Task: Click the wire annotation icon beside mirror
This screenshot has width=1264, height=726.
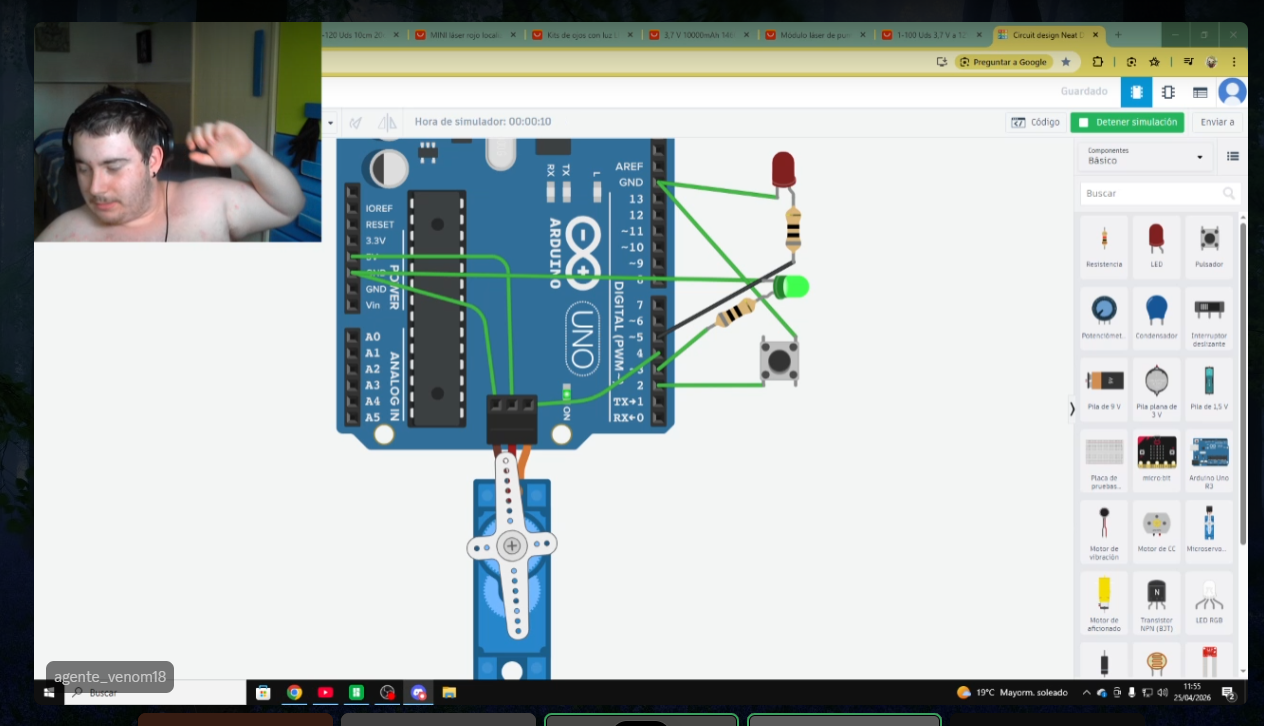Action: pos(355,122)
